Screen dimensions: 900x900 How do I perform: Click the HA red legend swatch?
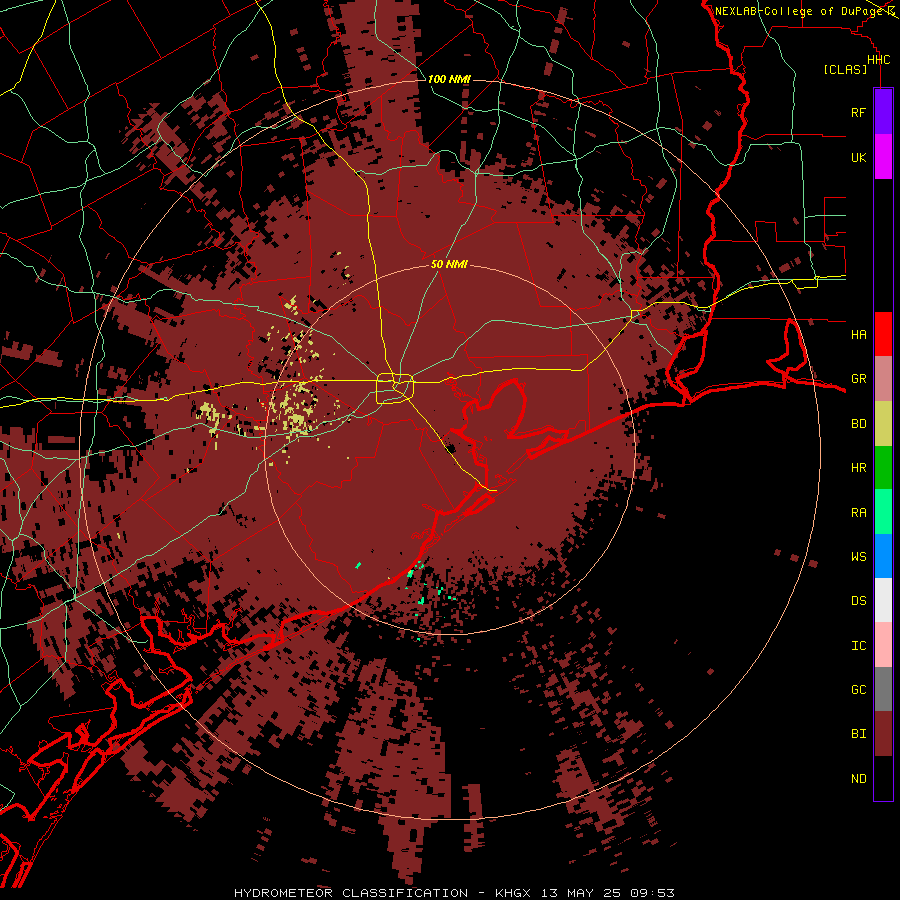click(883, 334)
